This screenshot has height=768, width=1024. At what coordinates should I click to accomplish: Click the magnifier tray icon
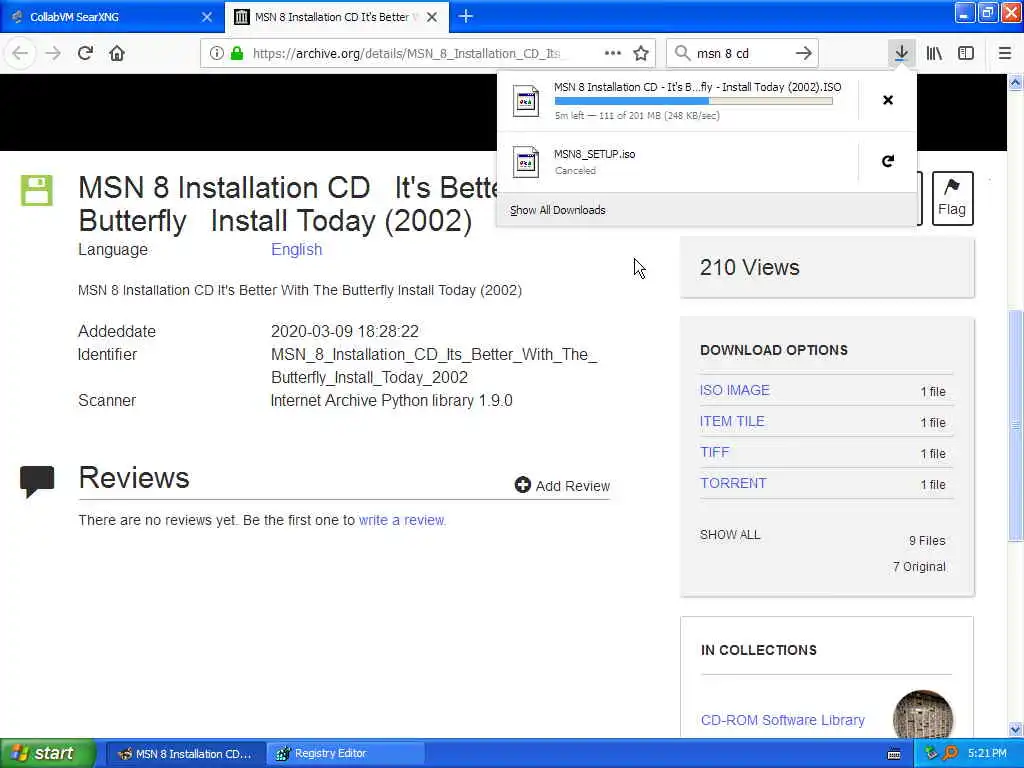(950, 753)
